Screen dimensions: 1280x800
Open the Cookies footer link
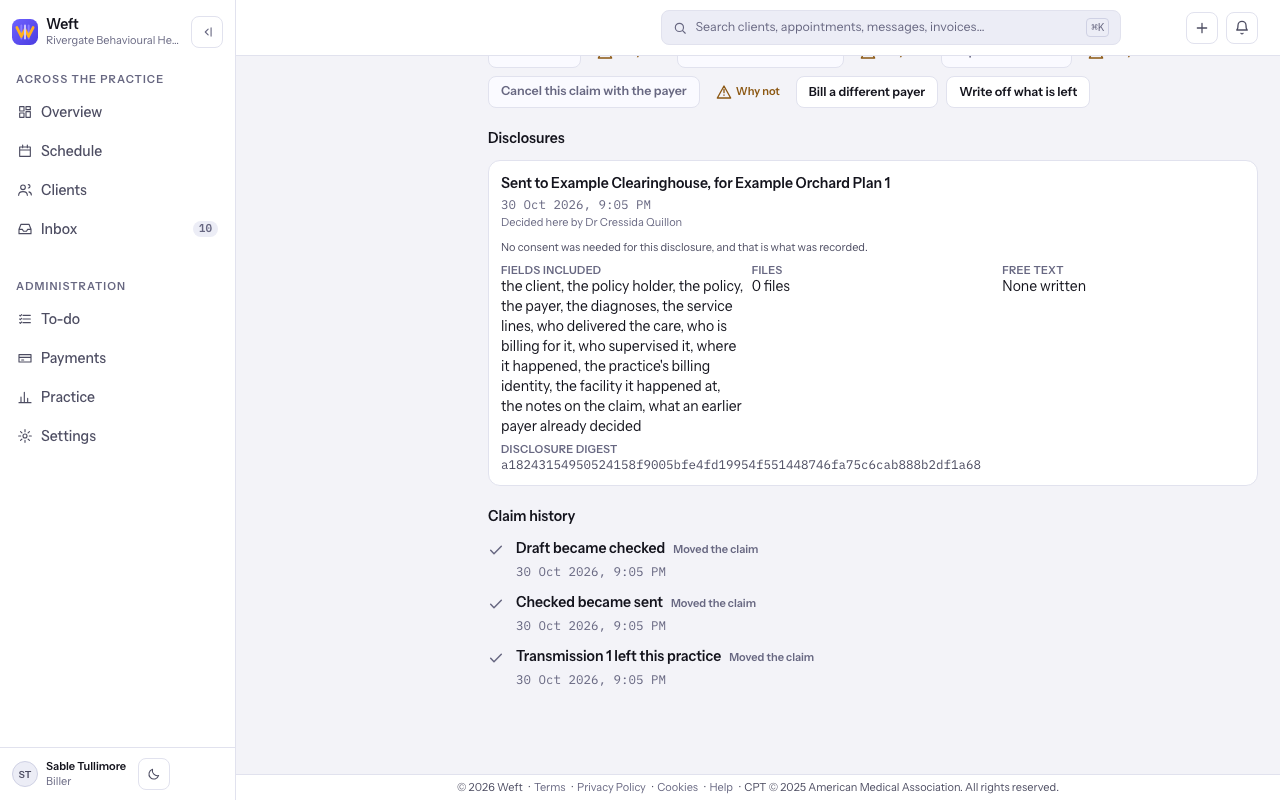tap(677, 787)
